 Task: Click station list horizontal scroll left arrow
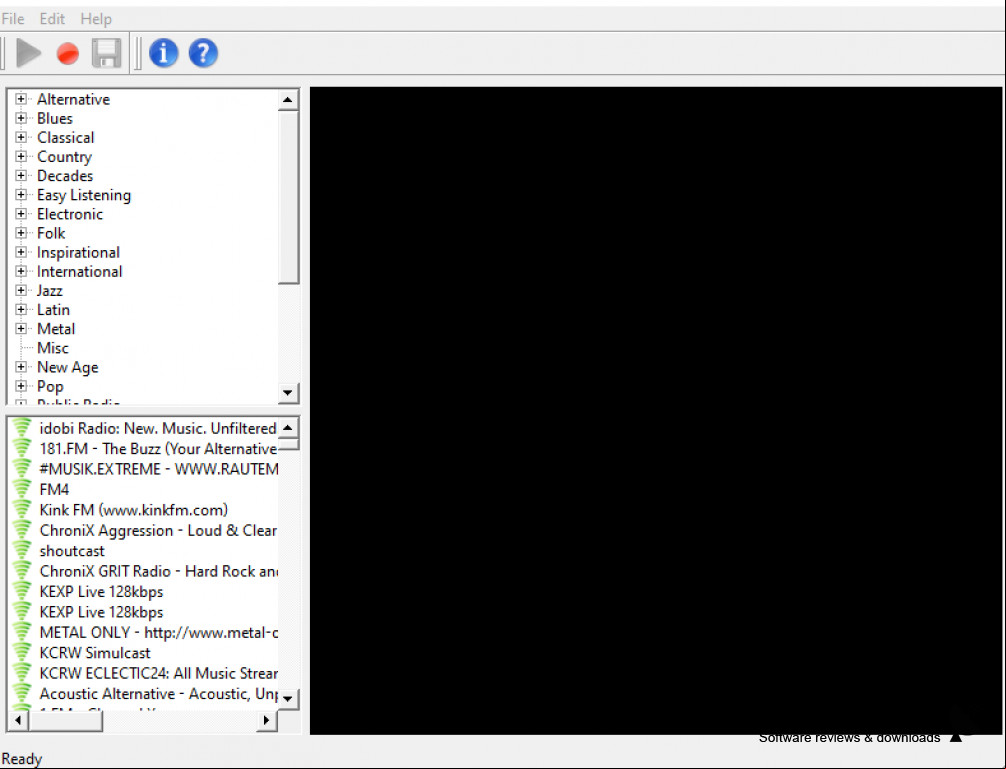coord(18,720)
